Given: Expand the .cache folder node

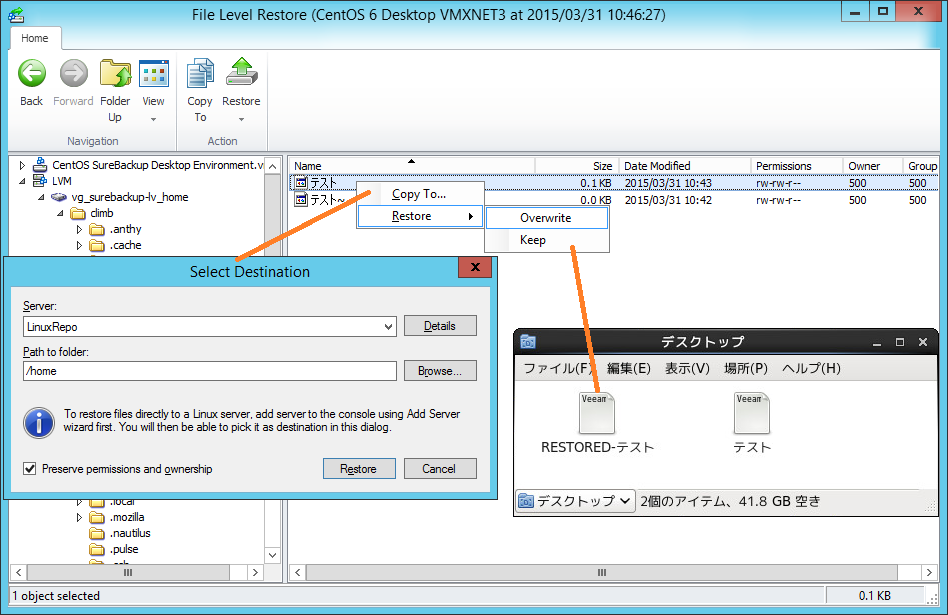Looking at the screenshot, I should (79, 245).
